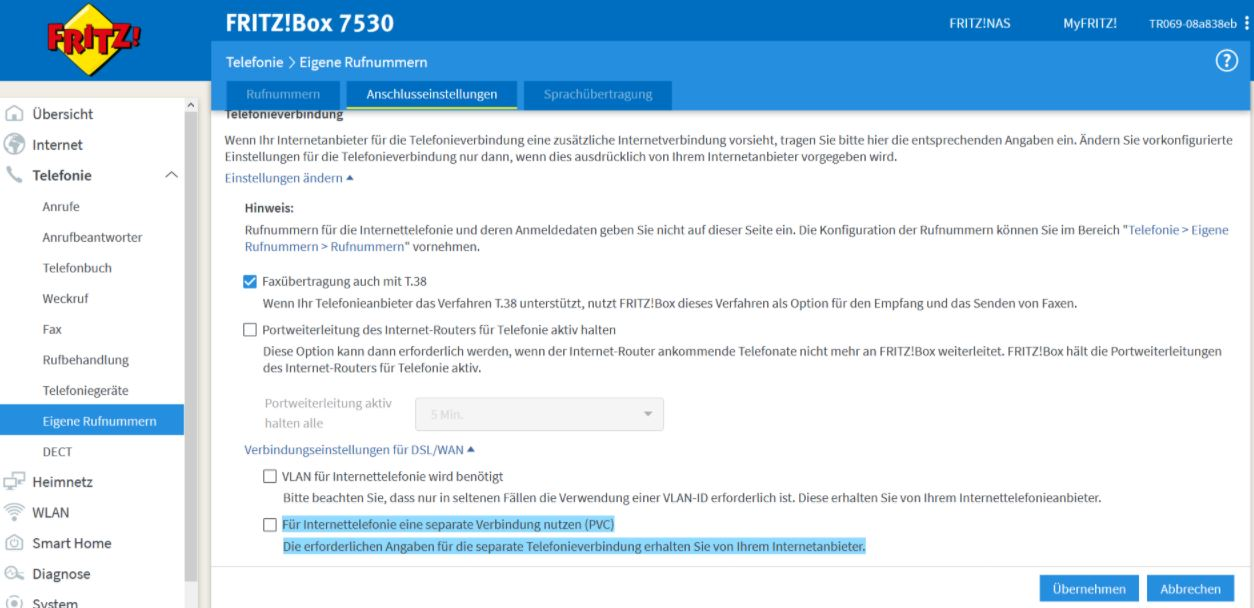Open Fax in the sidebar

[x=52, y=329]
